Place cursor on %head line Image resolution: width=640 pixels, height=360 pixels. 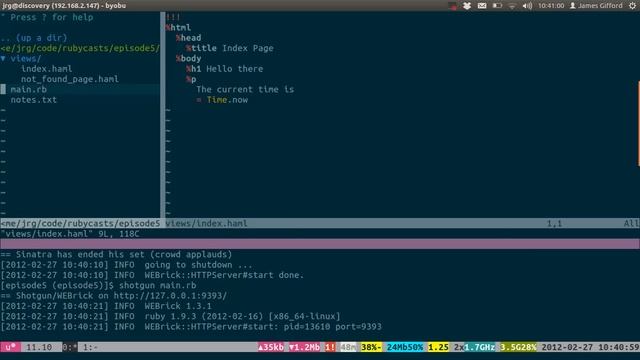pos(189,38)
